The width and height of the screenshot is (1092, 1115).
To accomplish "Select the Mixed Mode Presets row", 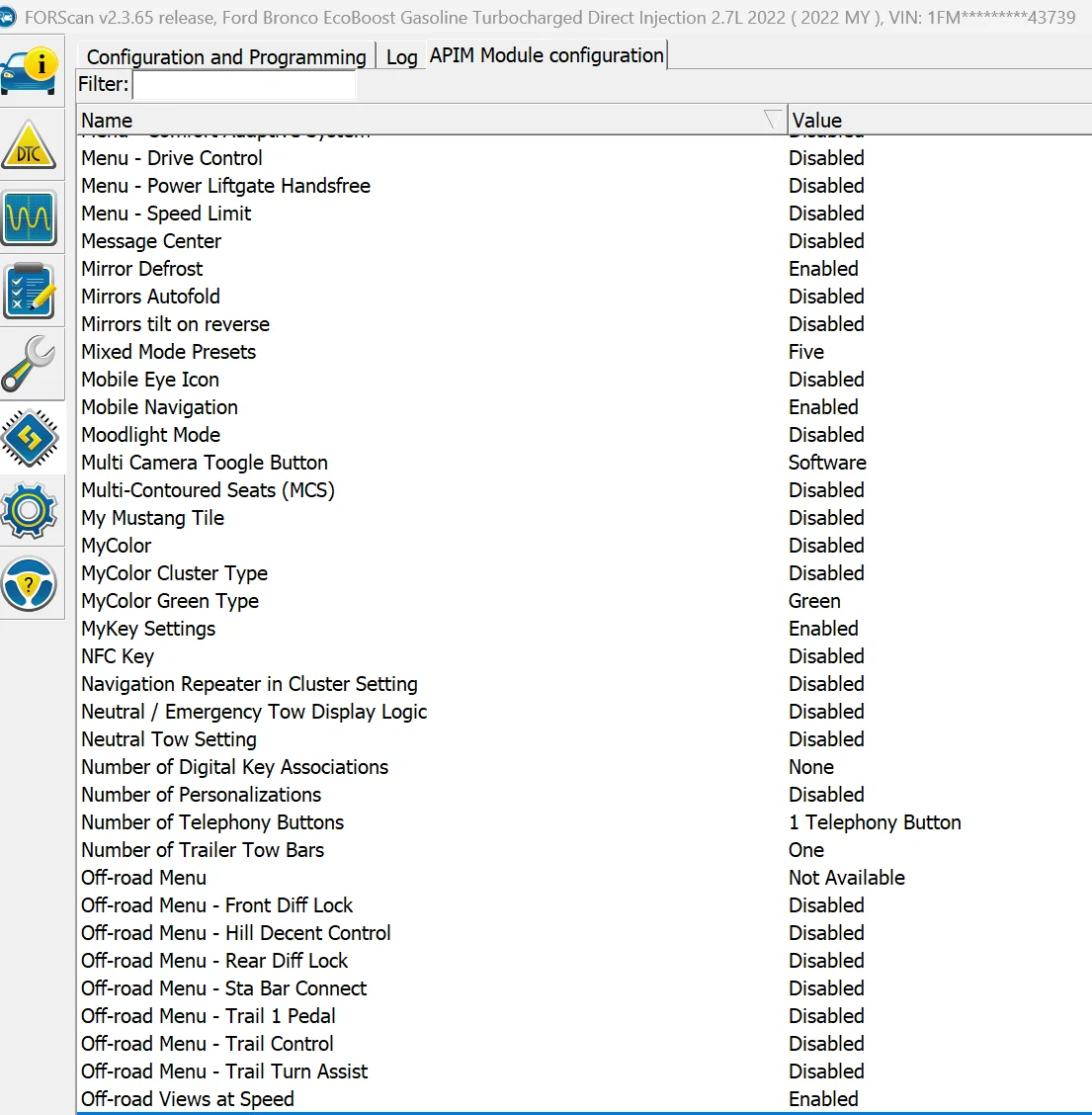I will coord(584,352).
